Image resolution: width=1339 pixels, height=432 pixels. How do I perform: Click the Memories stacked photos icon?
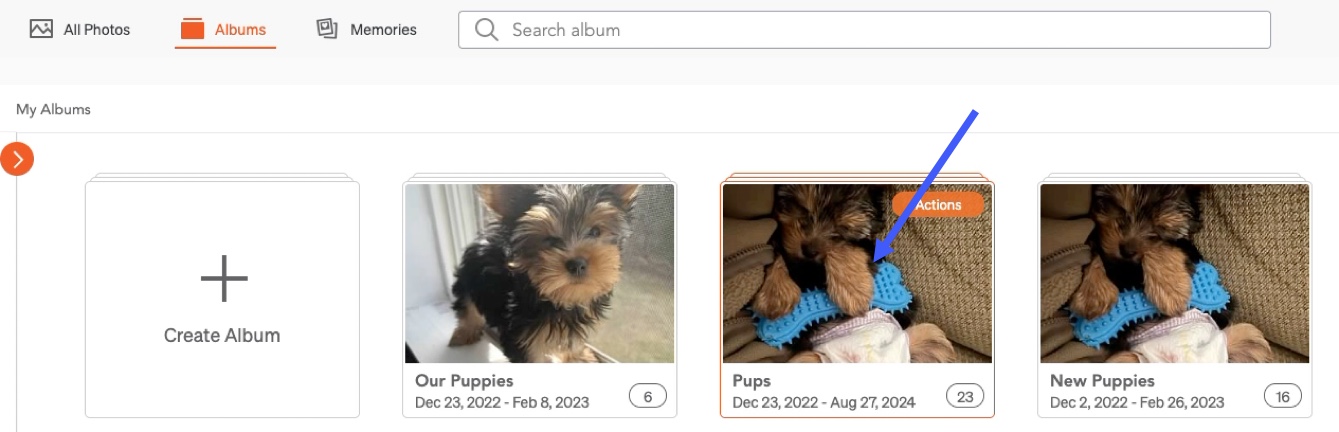[x=327, y=29]
